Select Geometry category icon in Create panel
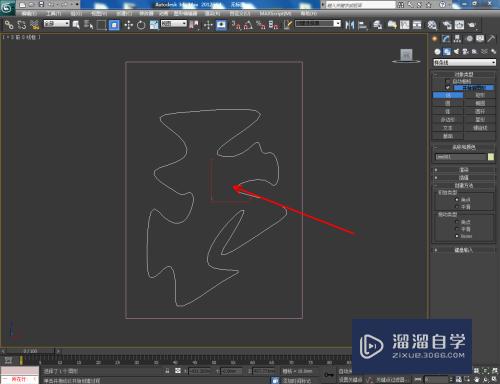The width and height of the screenshot is (500, 384). (x=437, y=52)
